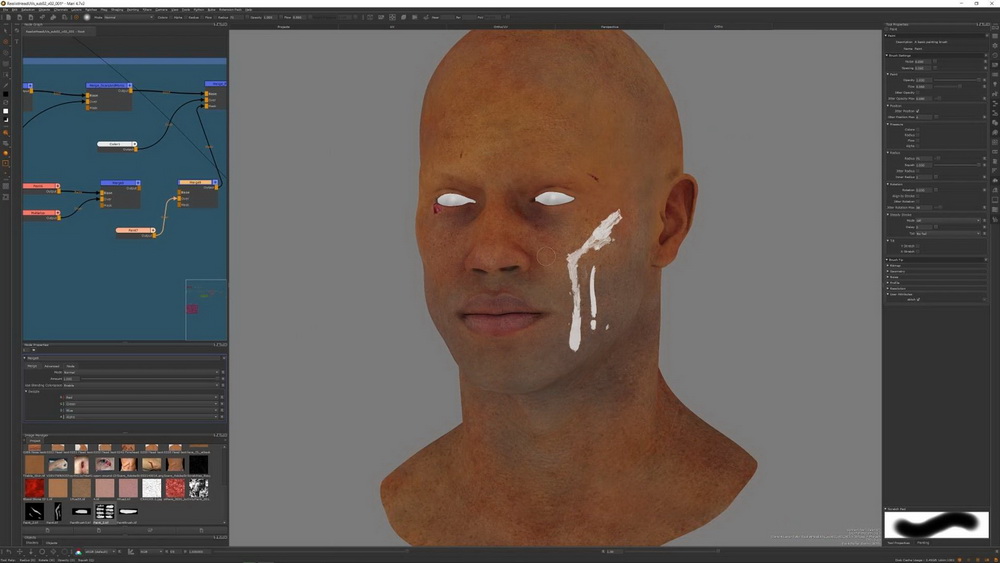Viewport: 1000px width, 563px height.
Task: Open the Advanced tab in Node Properties
Action: click(52, 366)
